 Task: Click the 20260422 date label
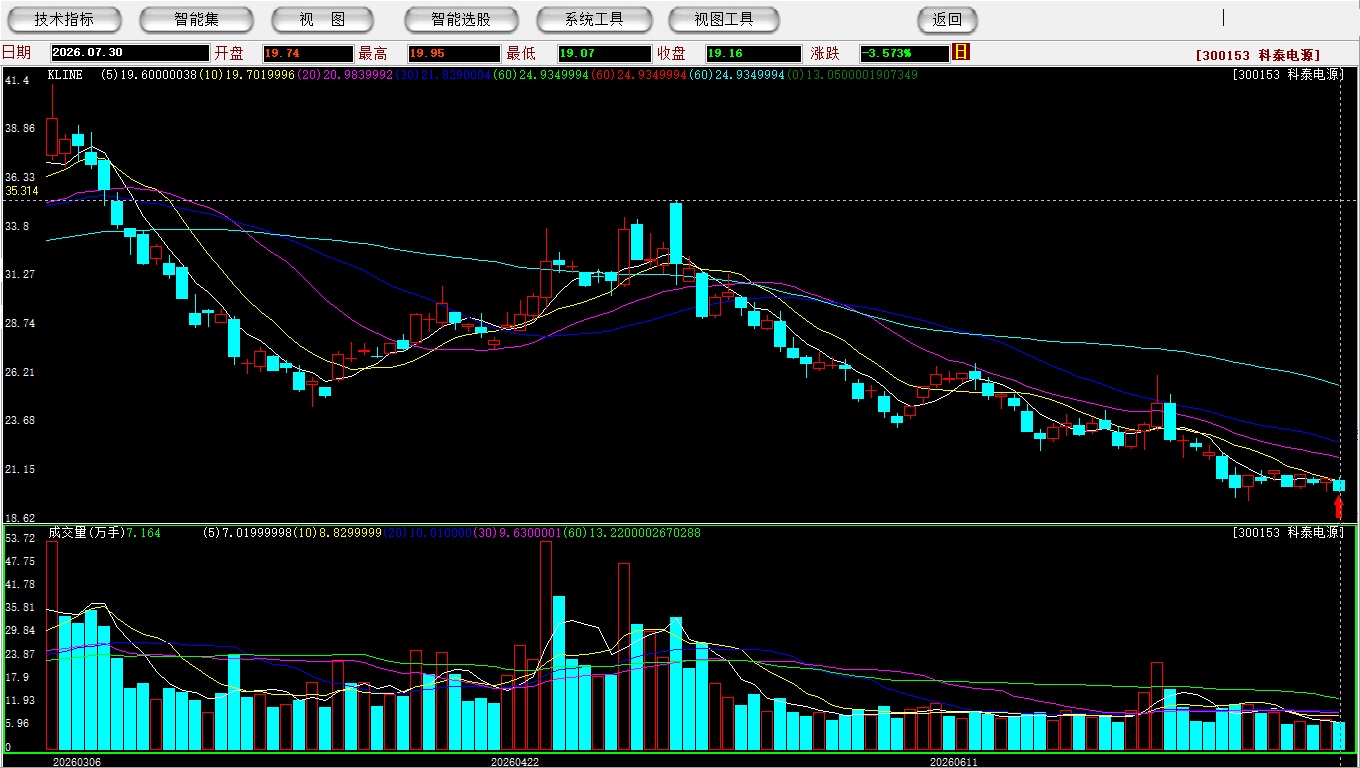coord(514,761)
